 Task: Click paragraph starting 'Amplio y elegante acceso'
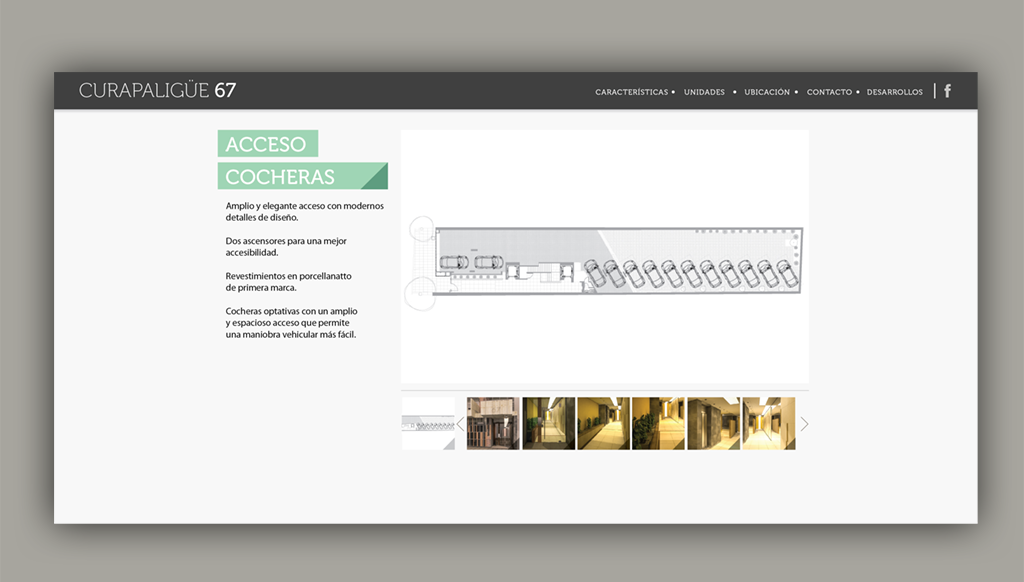click(304, 212)
